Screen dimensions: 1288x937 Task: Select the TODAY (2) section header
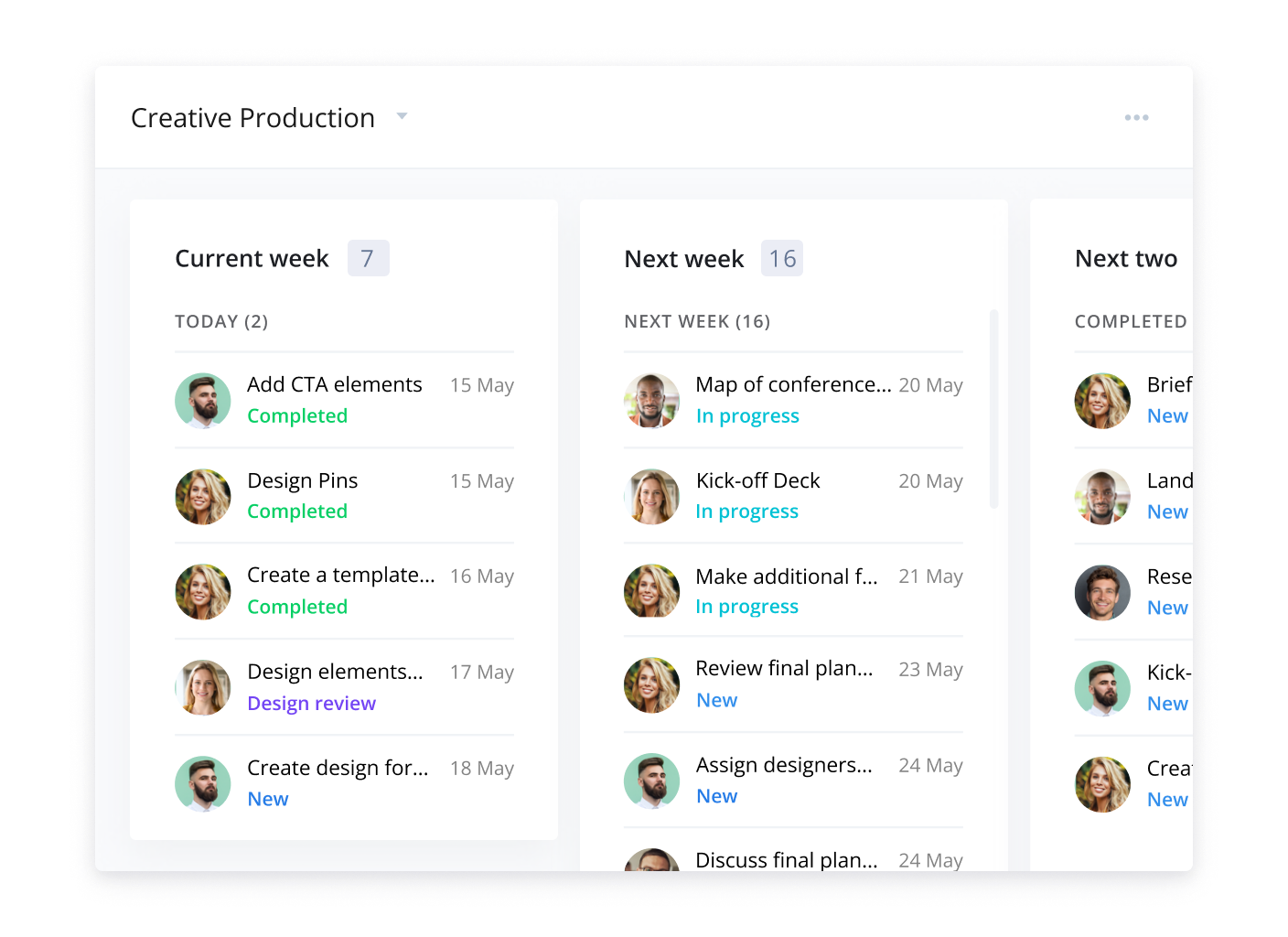[221, 322]
